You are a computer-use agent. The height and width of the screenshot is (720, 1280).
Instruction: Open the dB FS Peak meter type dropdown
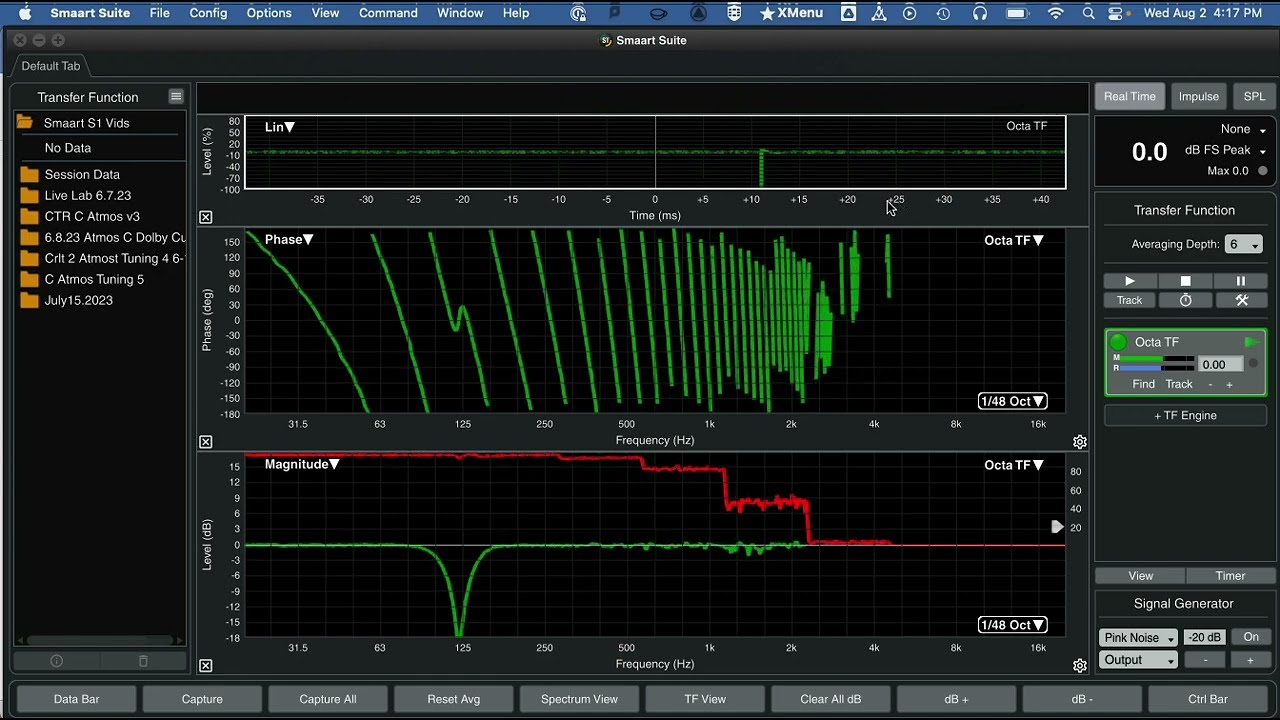click(x=1225, y=150)
